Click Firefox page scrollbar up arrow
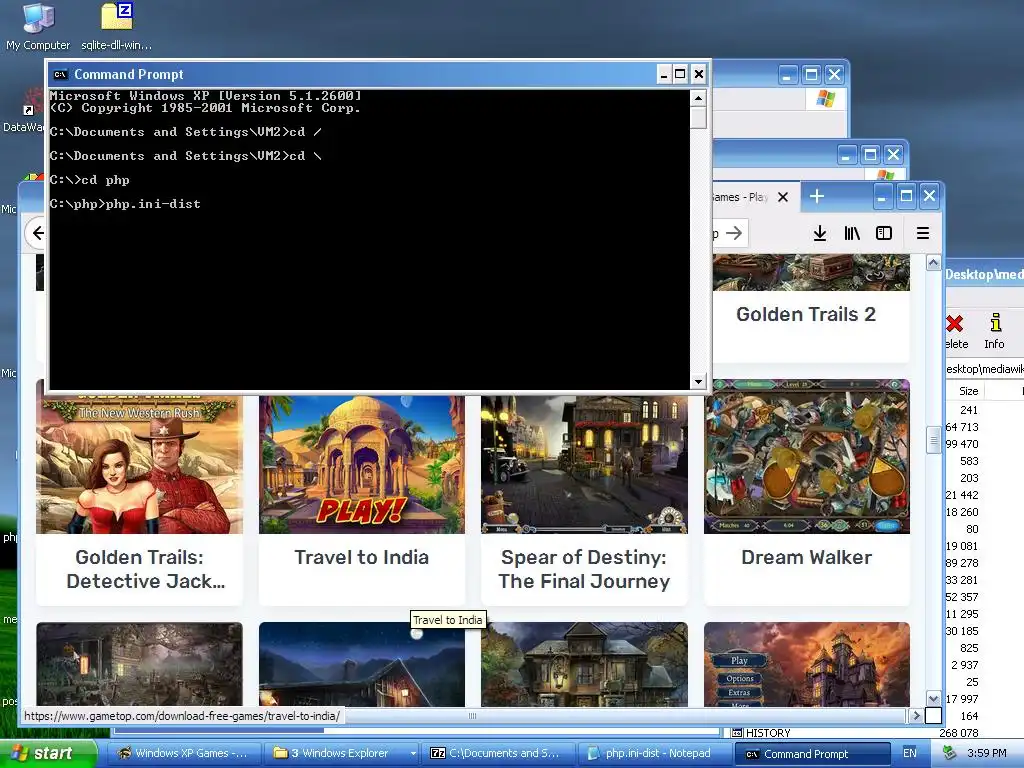This screenshot has width=1024, height=768. (x=934, y=263)
